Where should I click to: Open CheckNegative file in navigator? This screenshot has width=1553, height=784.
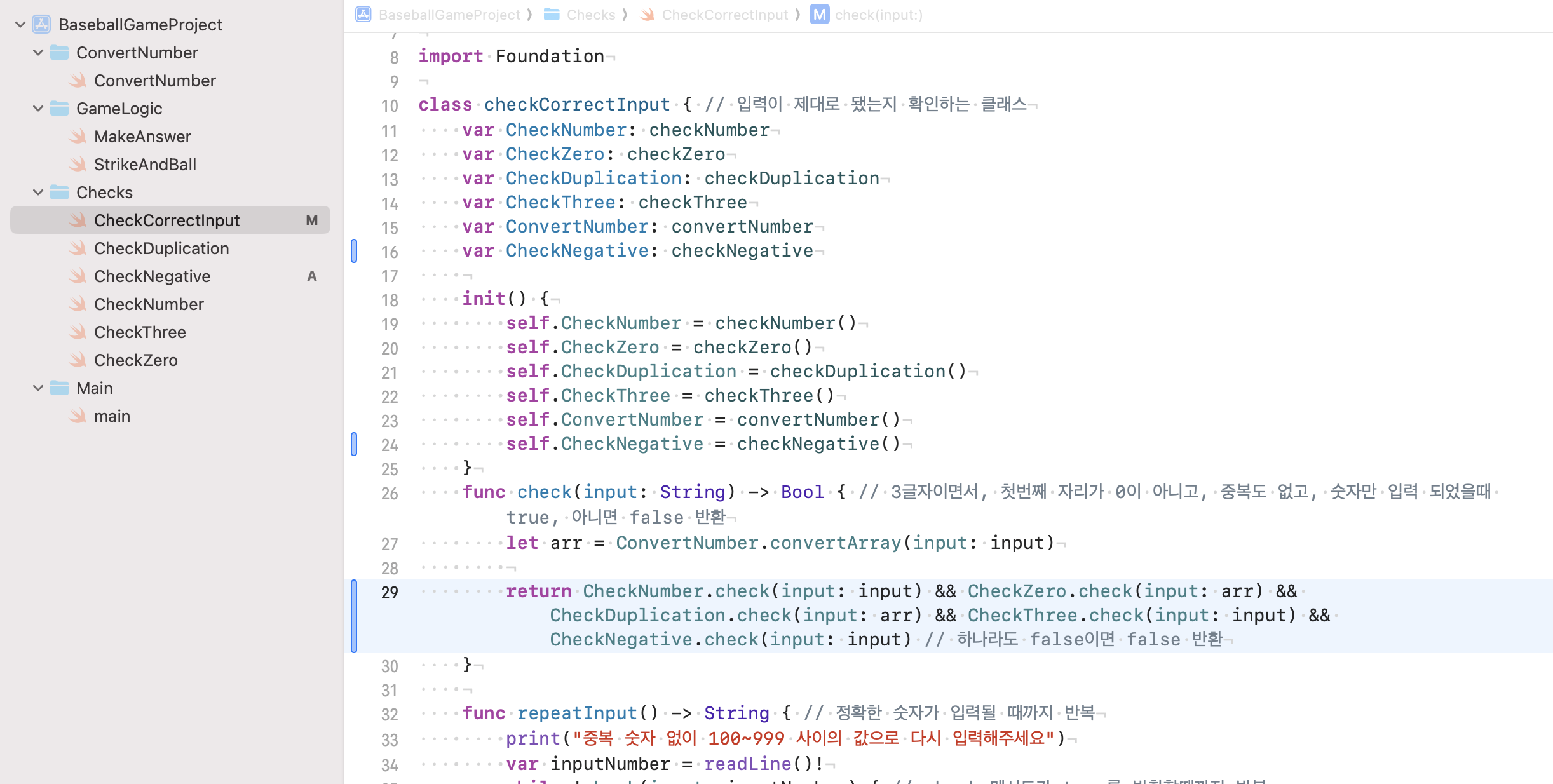point(152,276)
